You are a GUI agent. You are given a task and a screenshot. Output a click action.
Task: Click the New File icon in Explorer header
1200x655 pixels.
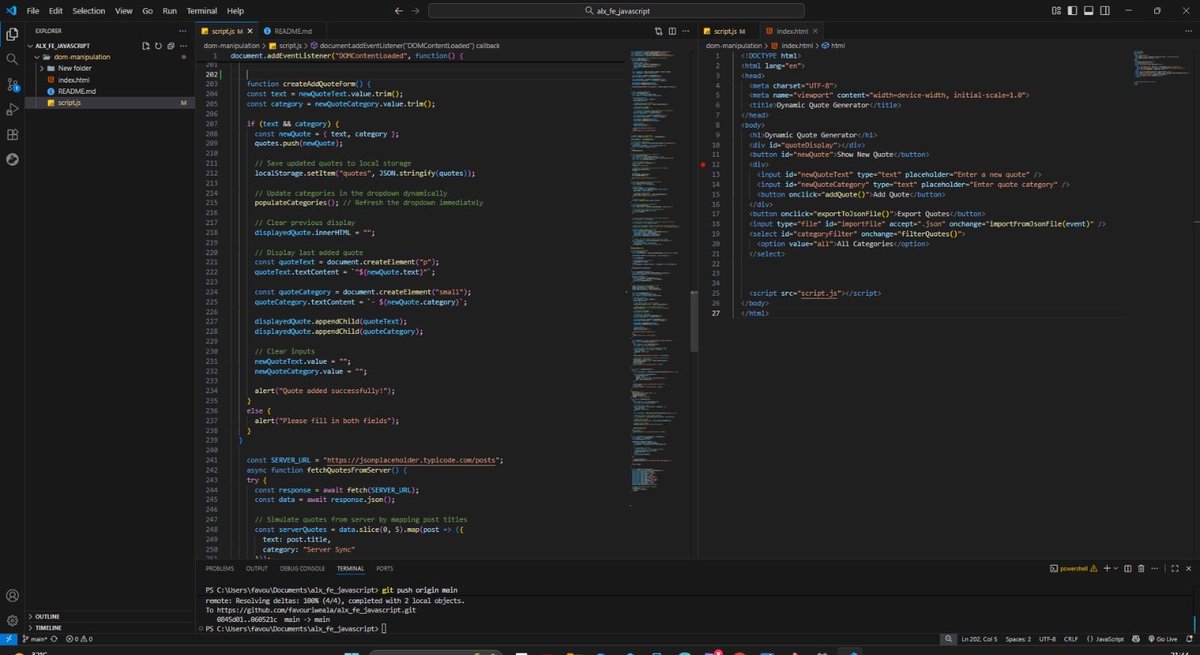(145, 46)
